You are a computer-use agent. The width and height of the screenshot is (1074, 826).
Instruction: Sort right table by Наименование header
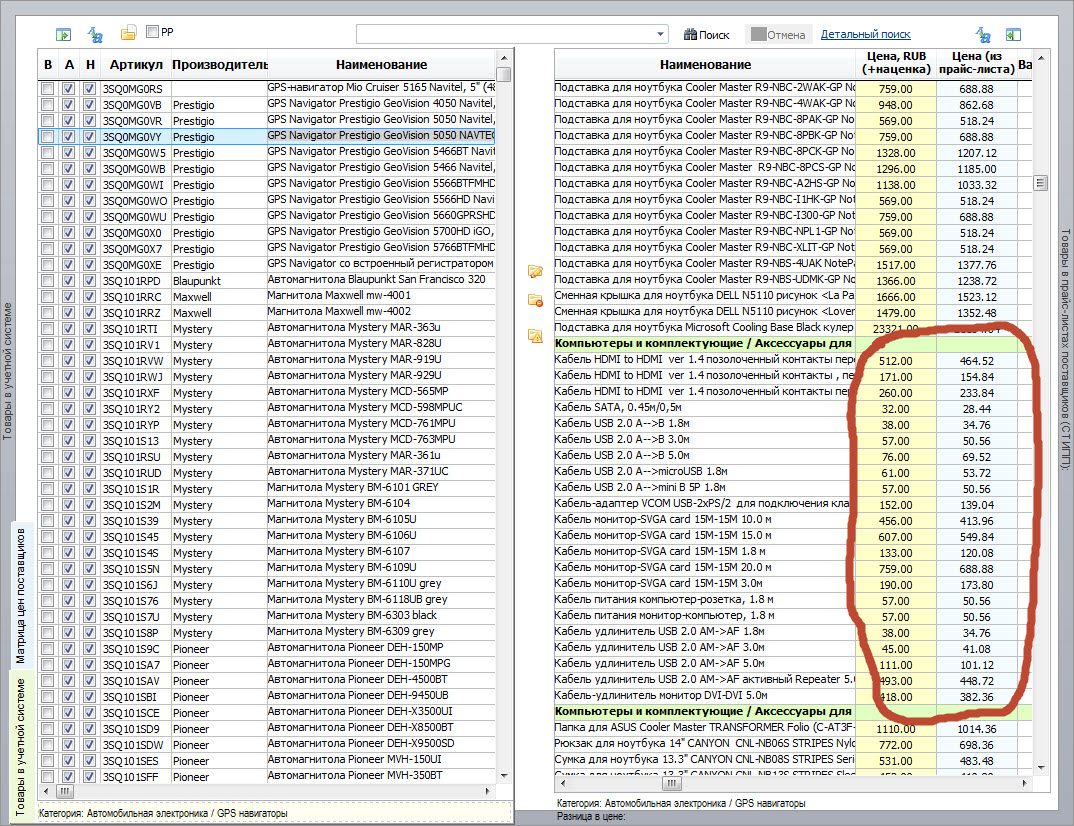pyautogui.click(x=705, y=64)
